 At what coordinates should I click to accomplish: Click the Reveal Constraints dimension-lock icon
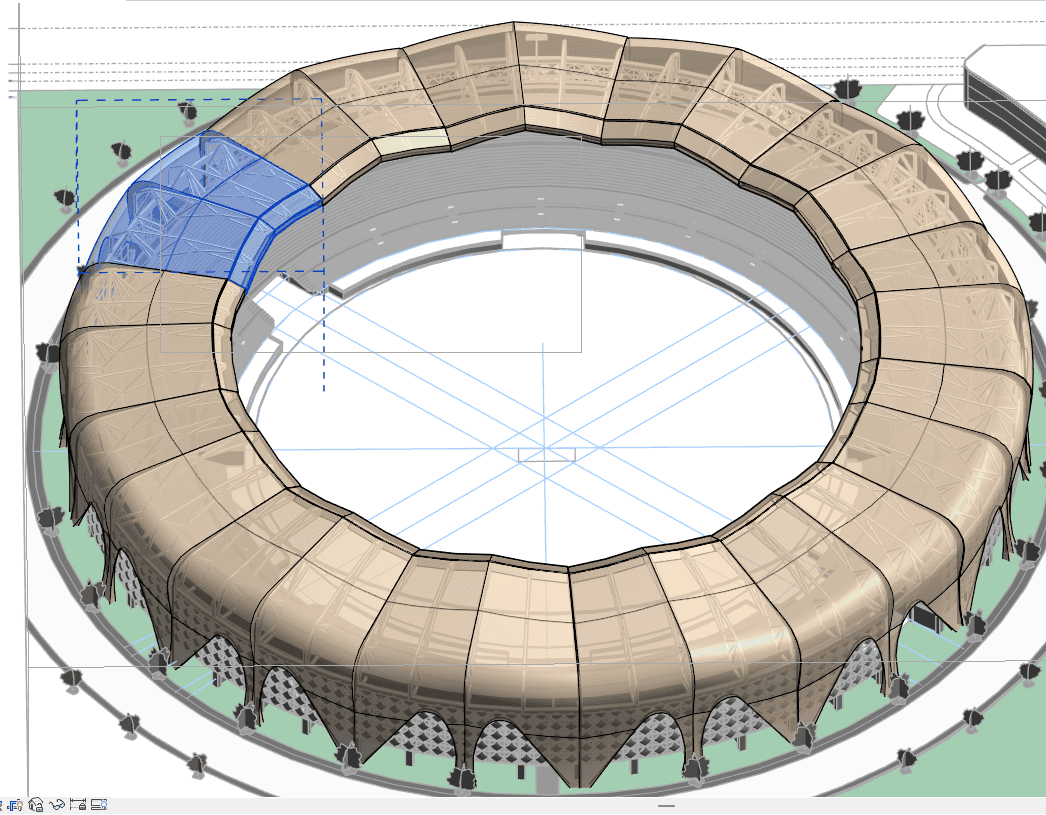tap(78, 804)
